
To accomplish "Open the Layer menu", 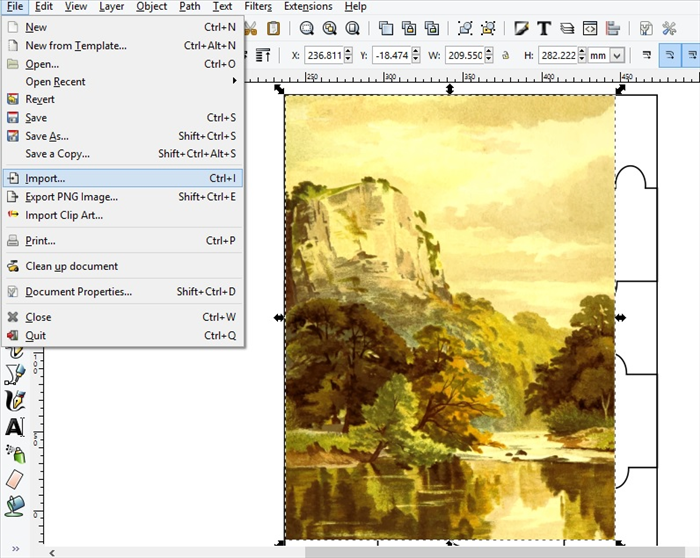I will [x=111, y=6].
